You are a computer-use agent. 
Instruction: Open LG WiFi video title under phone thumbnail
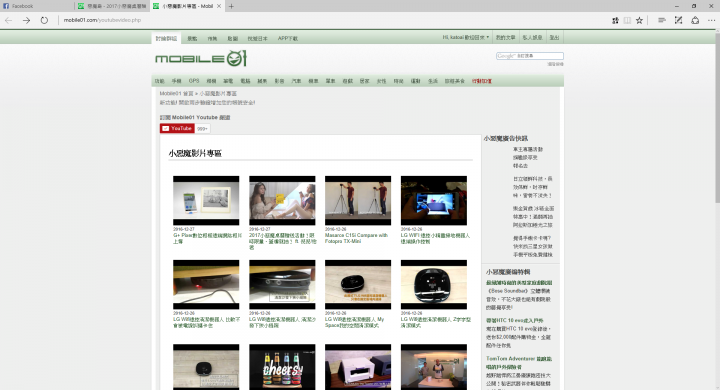[x=435, y=238]
